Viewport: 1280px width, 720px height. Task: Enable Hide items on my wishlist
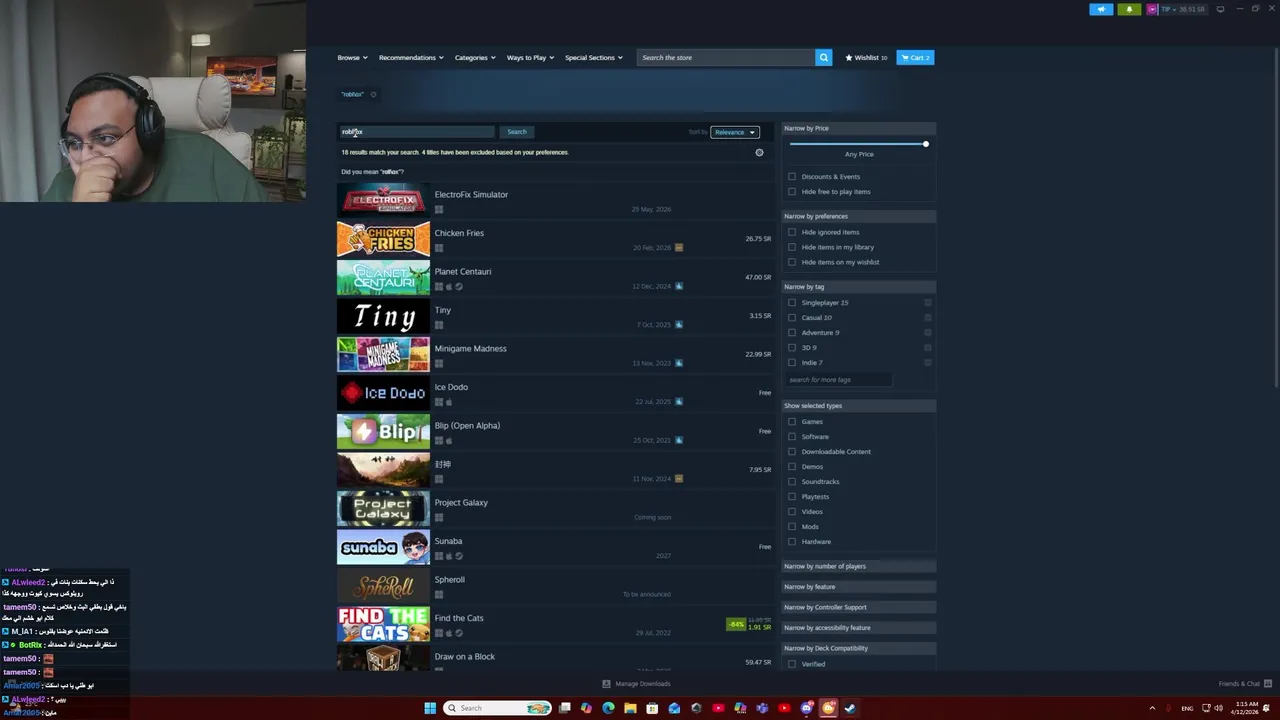tap(792, 262)
